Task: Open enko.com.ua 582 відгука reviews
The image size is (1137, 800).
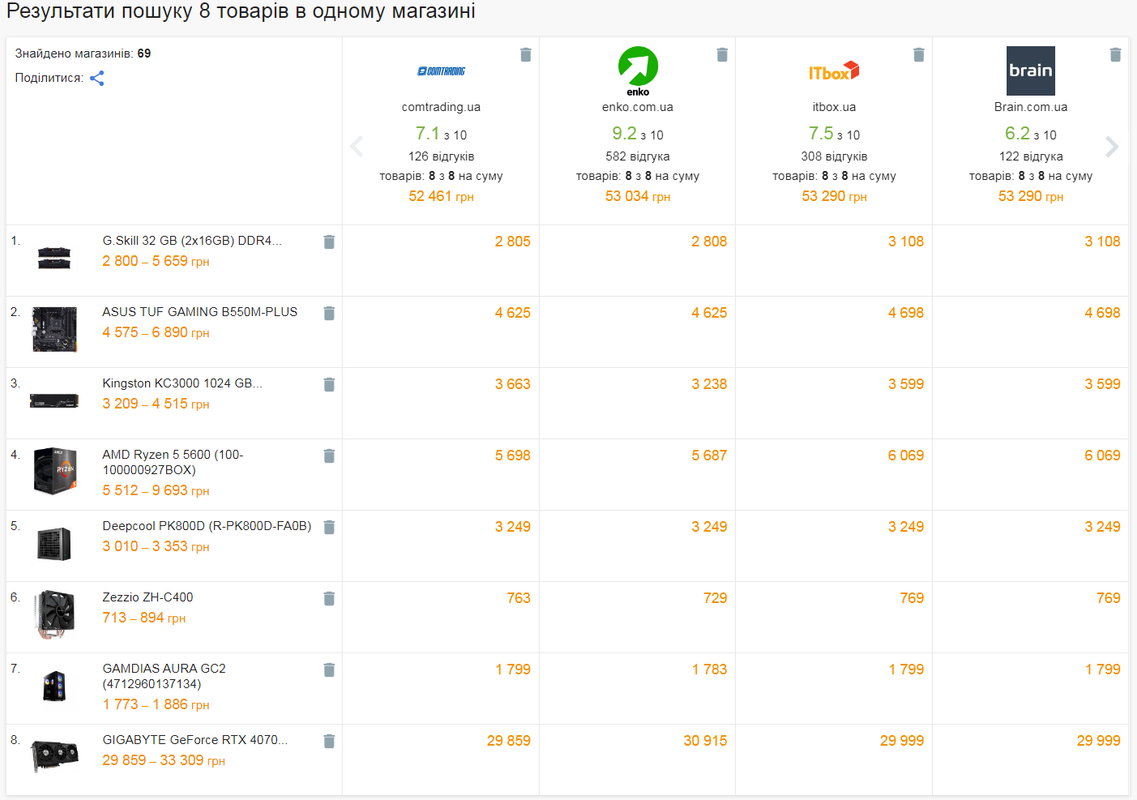Action: 637,156
